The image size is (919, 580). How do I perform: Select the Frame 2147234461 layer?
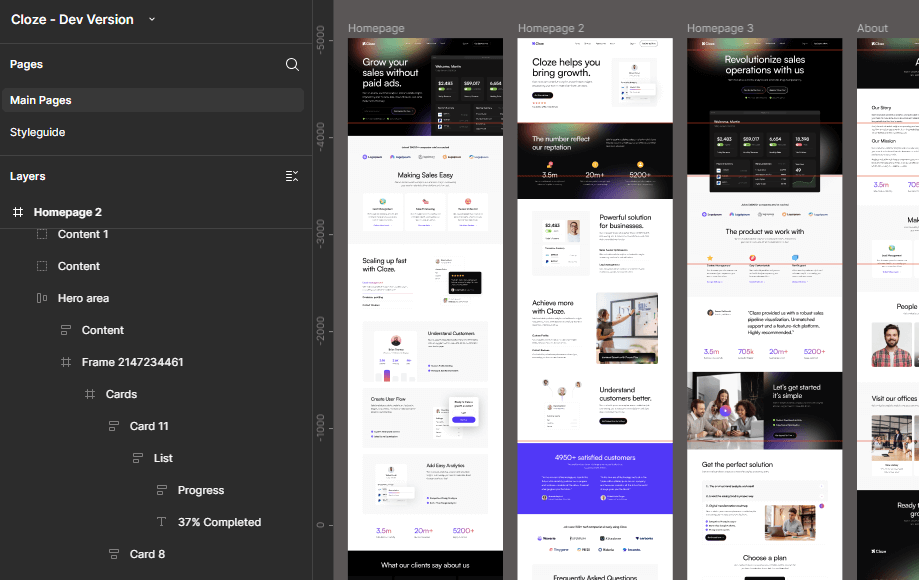tap(132, 362)
